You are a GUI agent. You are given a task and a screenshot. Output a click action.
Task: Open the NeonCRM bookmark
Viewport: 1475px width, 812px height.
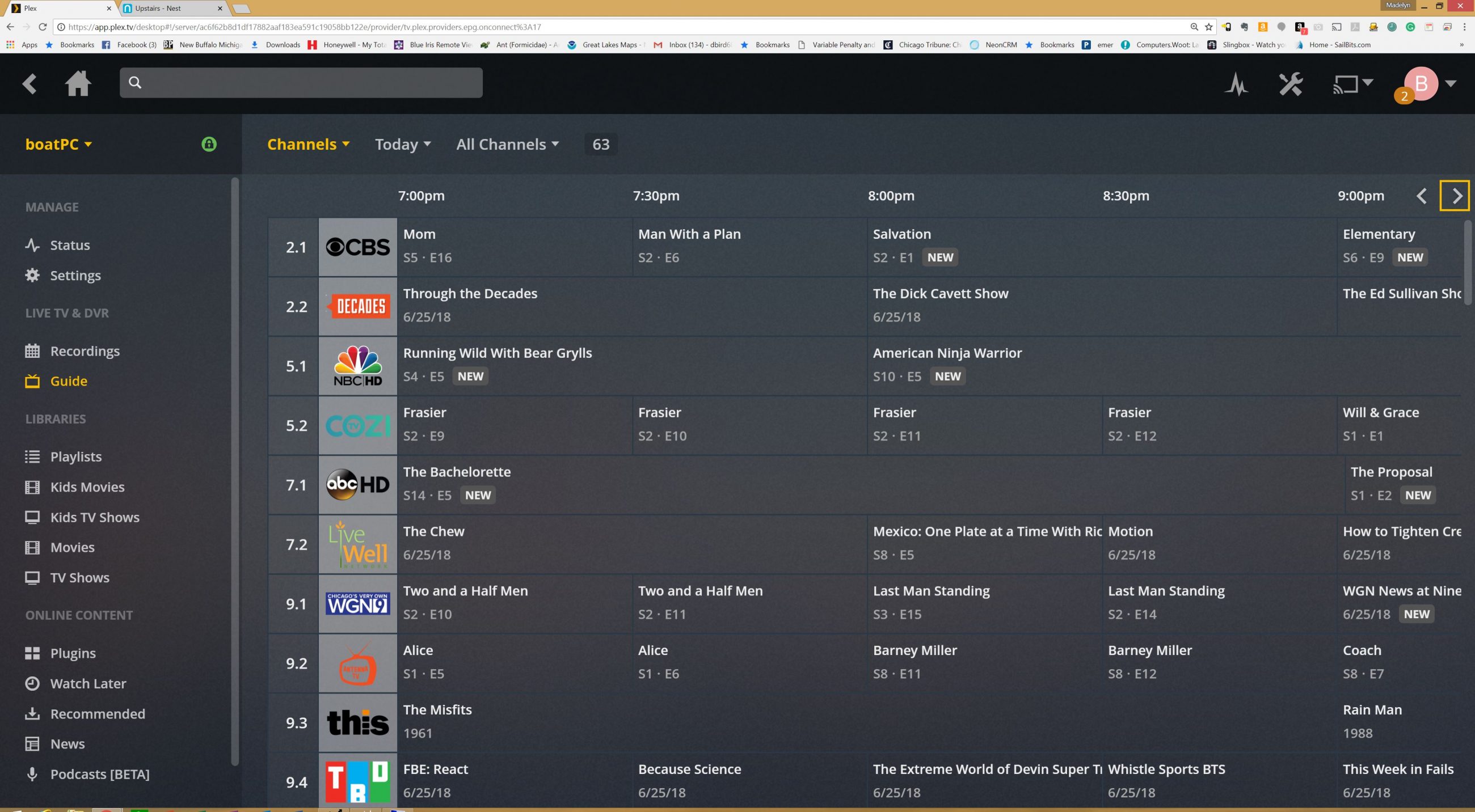pos(993,45)
